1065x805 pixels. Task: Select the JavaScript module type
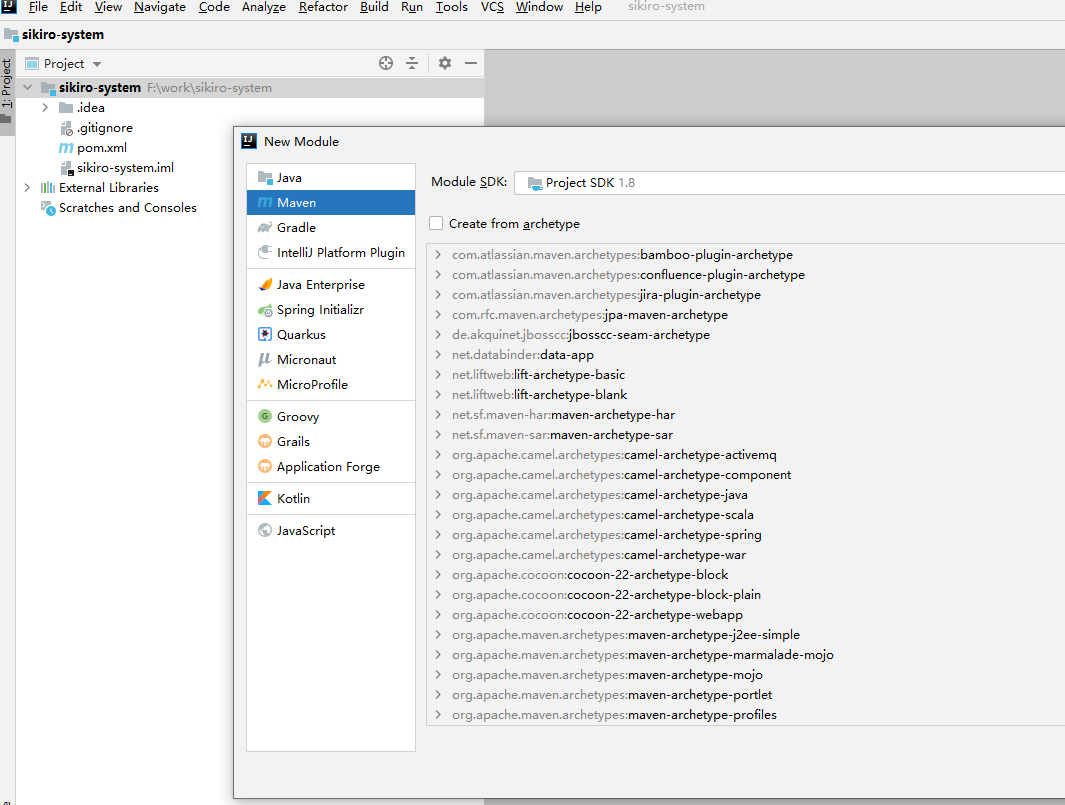click(331, 531)
